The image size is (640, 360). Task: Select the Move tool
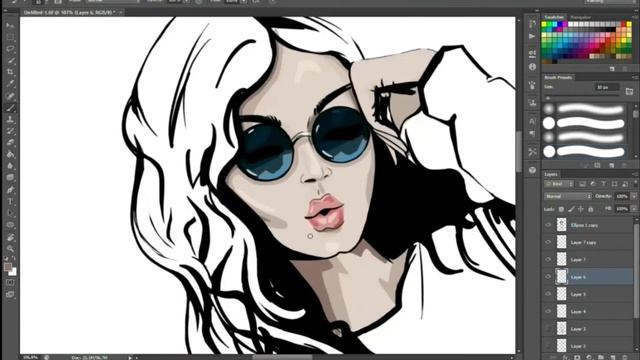10,25
